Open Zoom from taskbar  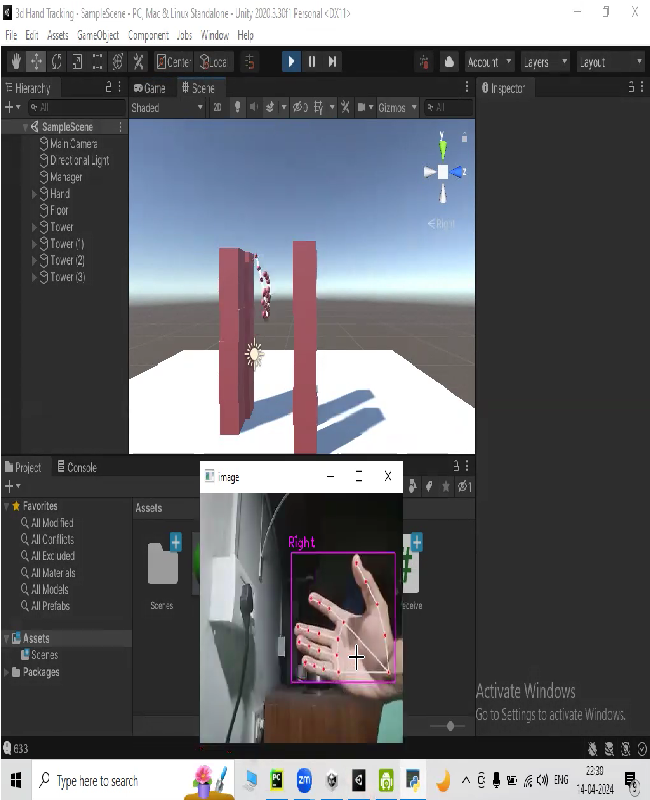(x=304, y=780)
